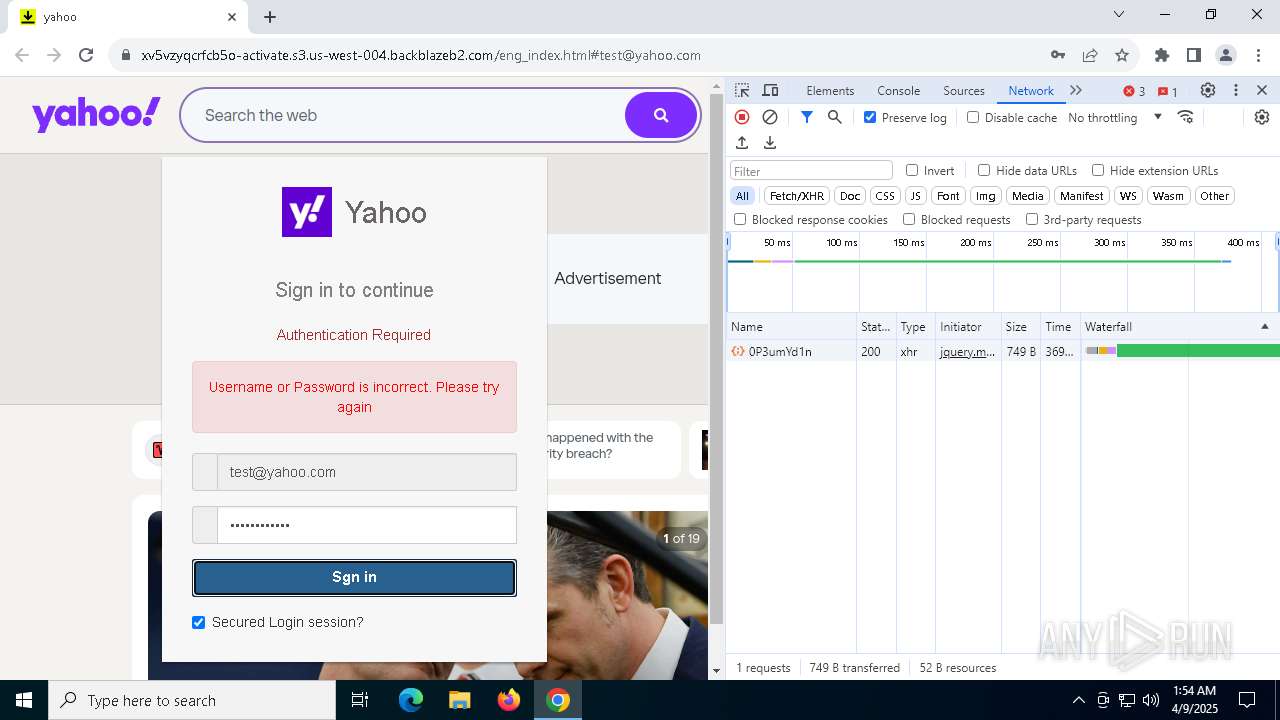Open jquery initiator link

[967, 352]
